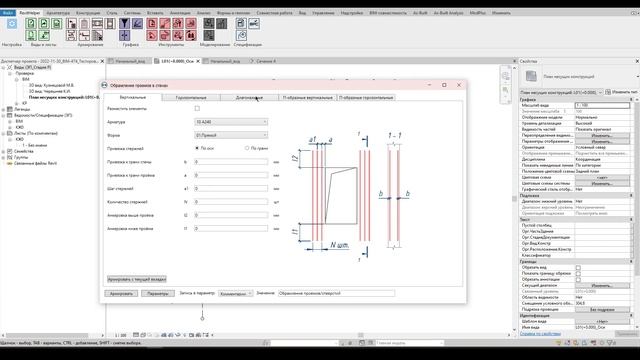Open the Справка по свойствам link
Image resolution: width=640 pixels, height=360 pixels.
tap(540, 334)
